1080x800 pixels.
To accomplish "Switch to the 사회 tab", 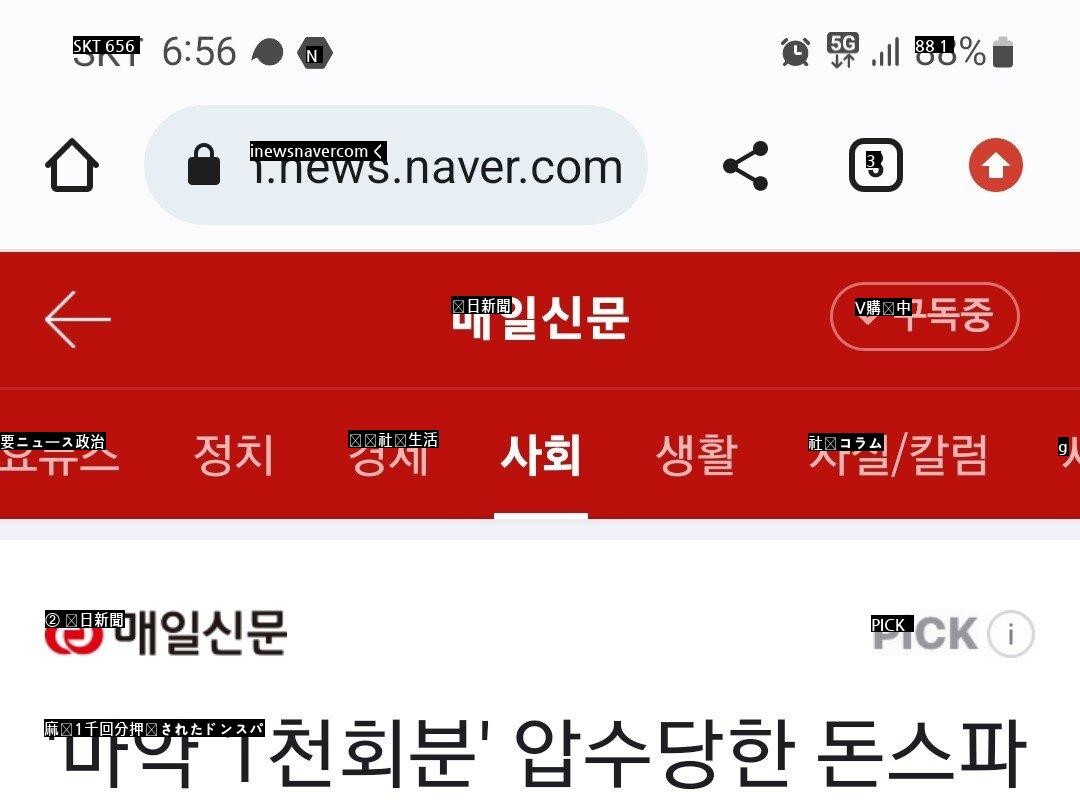I will (541, 455).
